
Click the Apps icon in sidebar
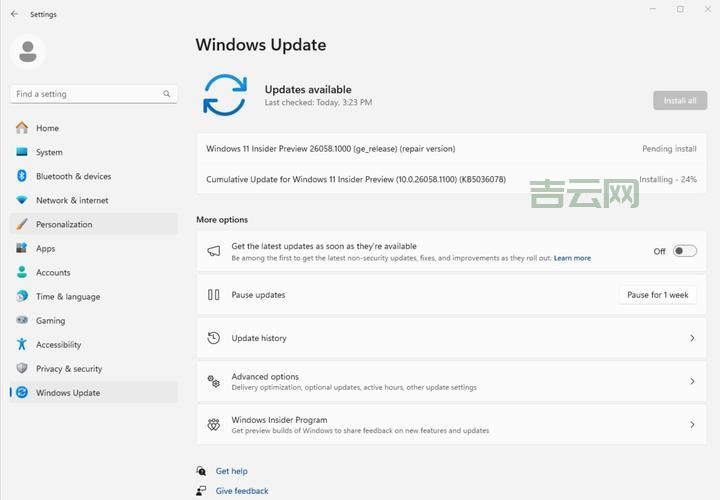[x=22, y=248]
